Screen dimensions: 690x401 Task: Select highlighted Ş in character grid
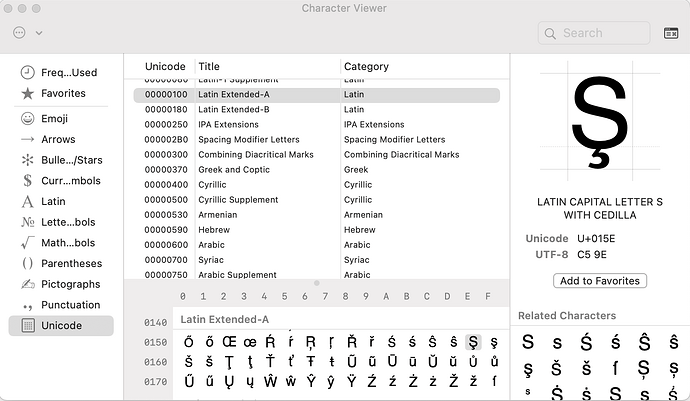(473, 342)
